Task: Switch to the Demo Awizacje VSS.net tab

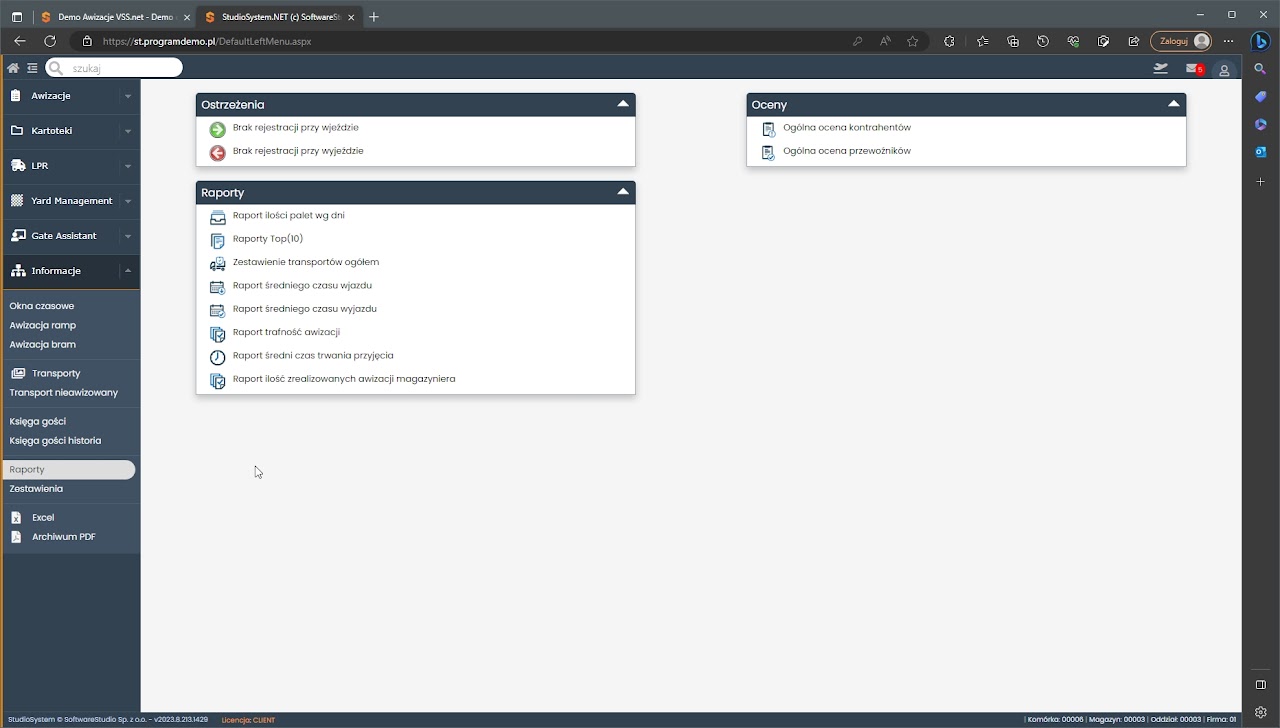Action: pos(110,17)
